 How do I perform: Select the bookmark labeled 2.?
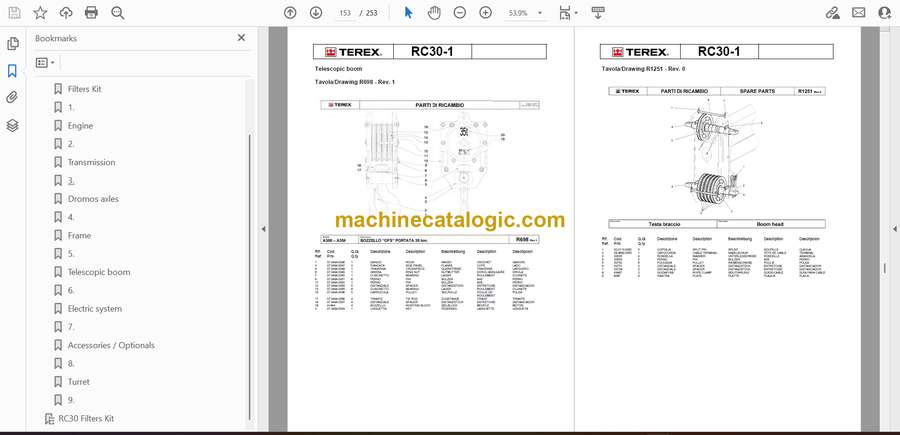pos(71,144)
